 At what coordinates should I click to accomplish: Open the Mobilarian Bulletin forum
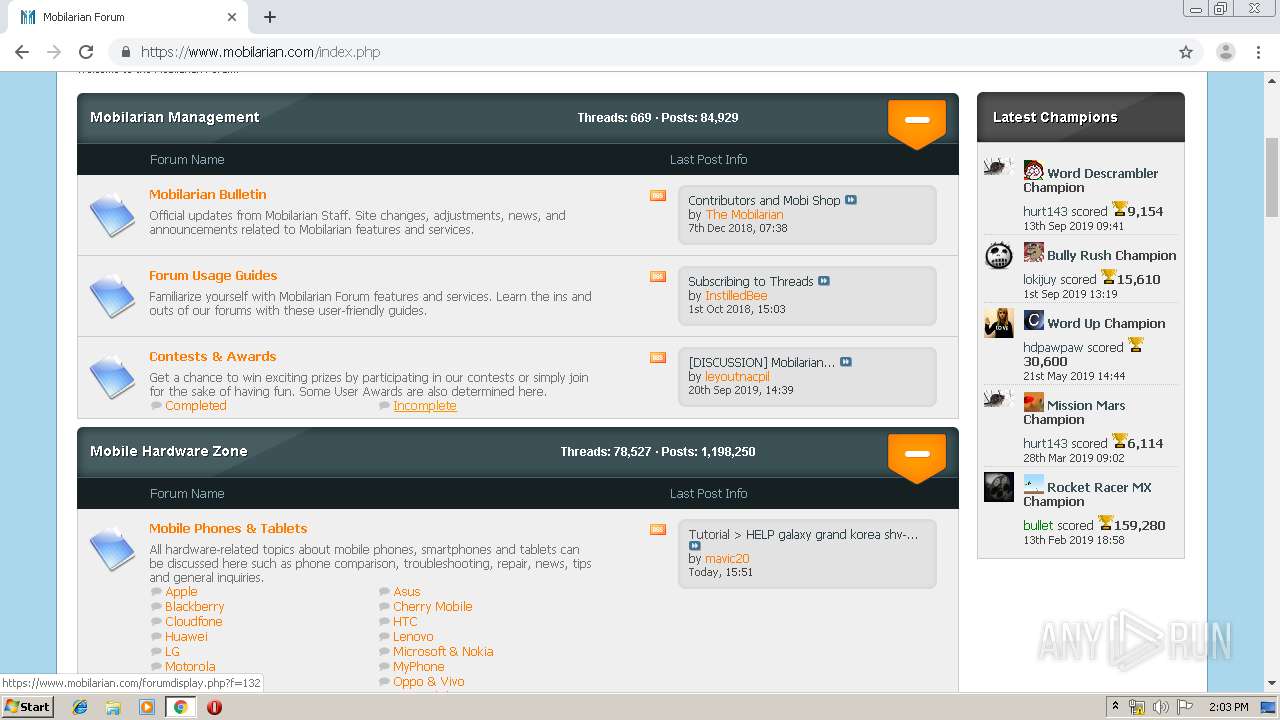208,194
